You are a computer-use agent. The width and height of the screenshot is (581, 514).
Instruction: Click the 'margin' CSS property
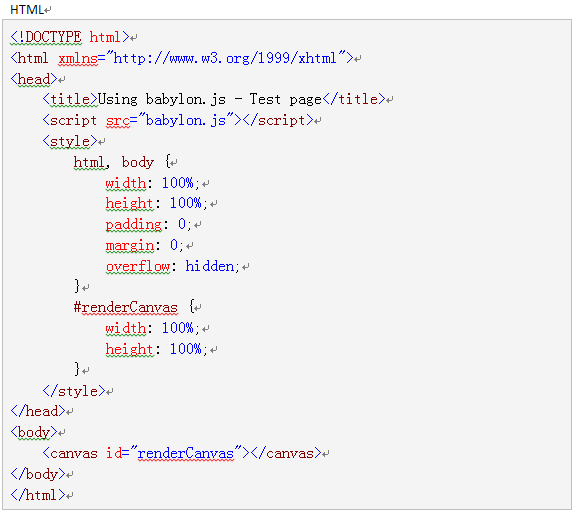(130, 245)
